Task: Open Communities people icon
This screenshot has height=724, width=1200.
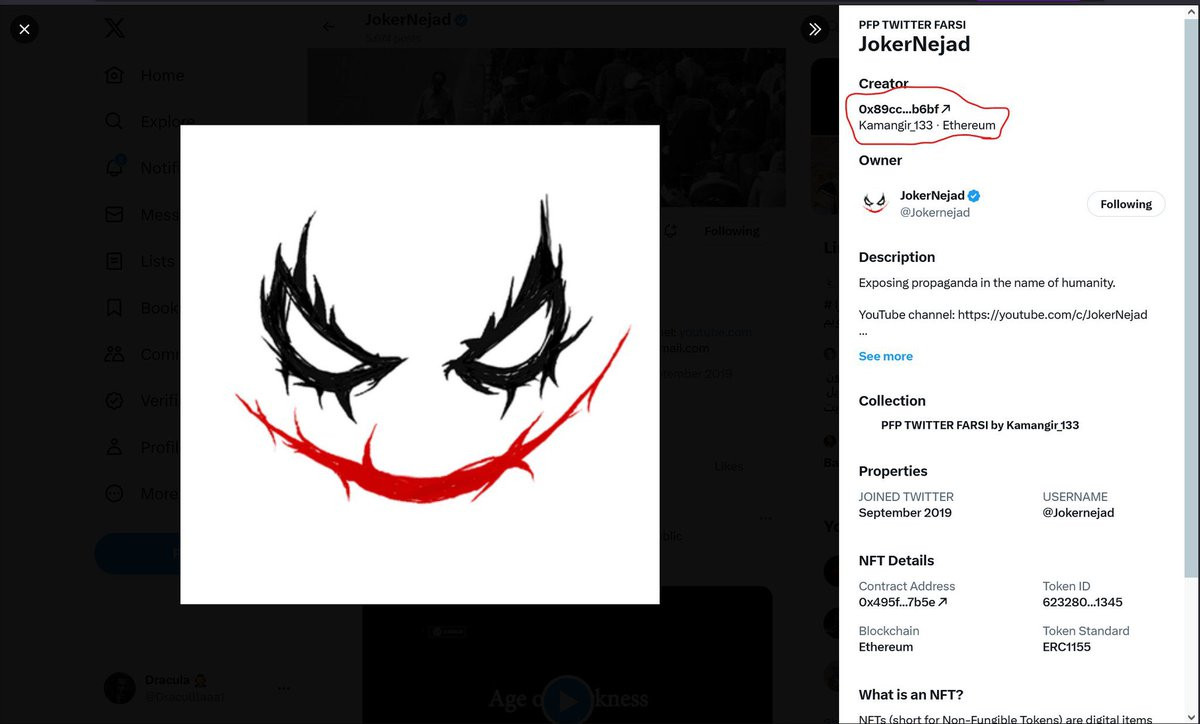Action: coord(114,354)
